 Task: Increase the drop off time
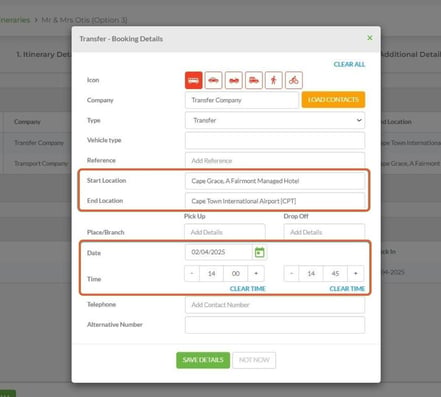click(356, 274)
